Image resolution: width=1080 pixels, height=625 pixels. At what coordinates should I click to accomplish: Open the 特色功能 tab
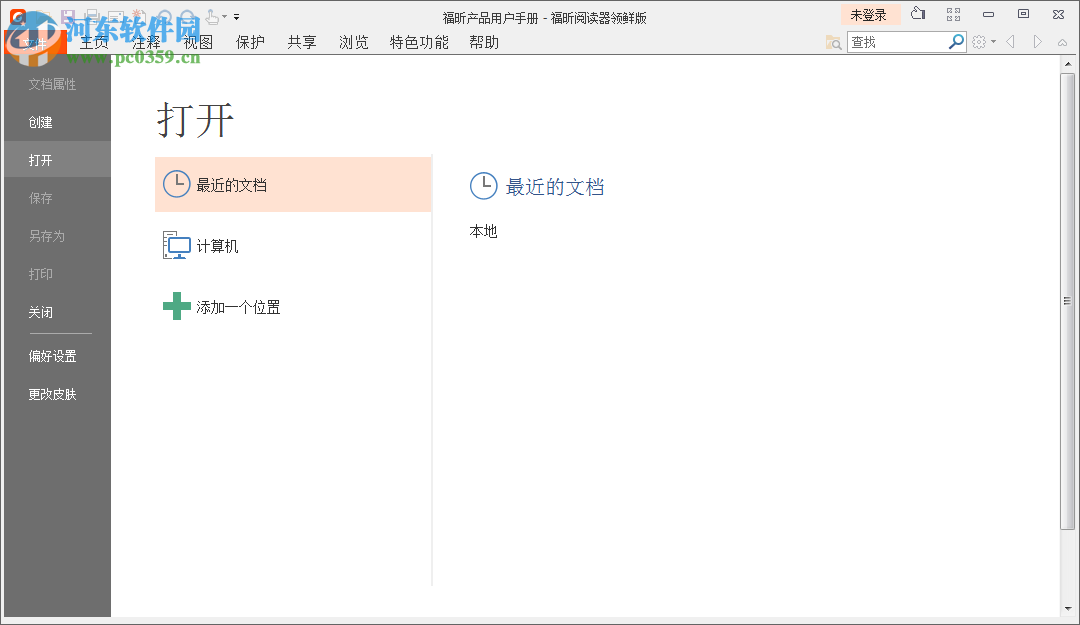(x=419, y=43)
